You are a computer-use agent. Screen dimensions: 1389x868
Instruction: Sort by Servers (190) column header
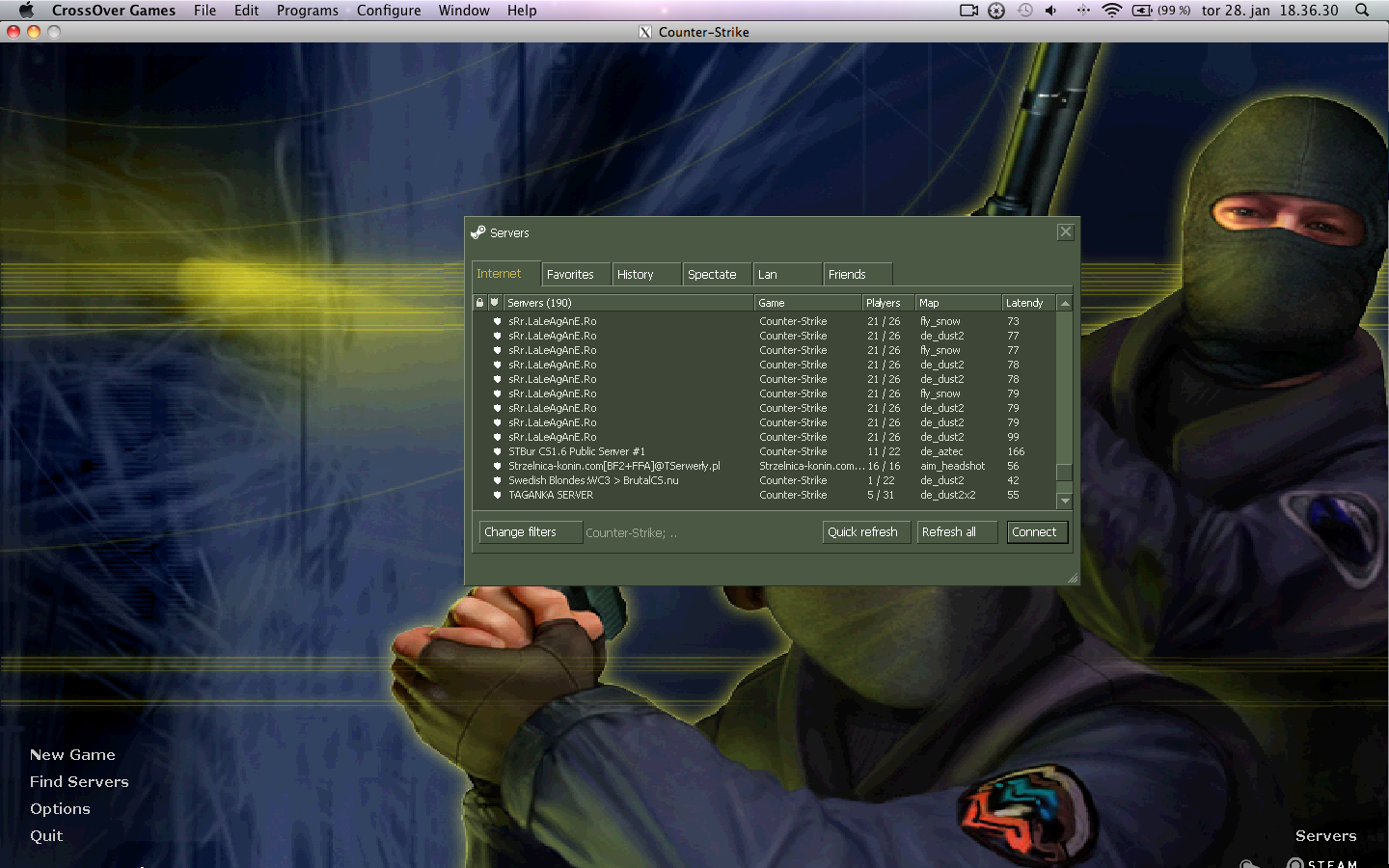pyautogui.click(x=628, y=303)
